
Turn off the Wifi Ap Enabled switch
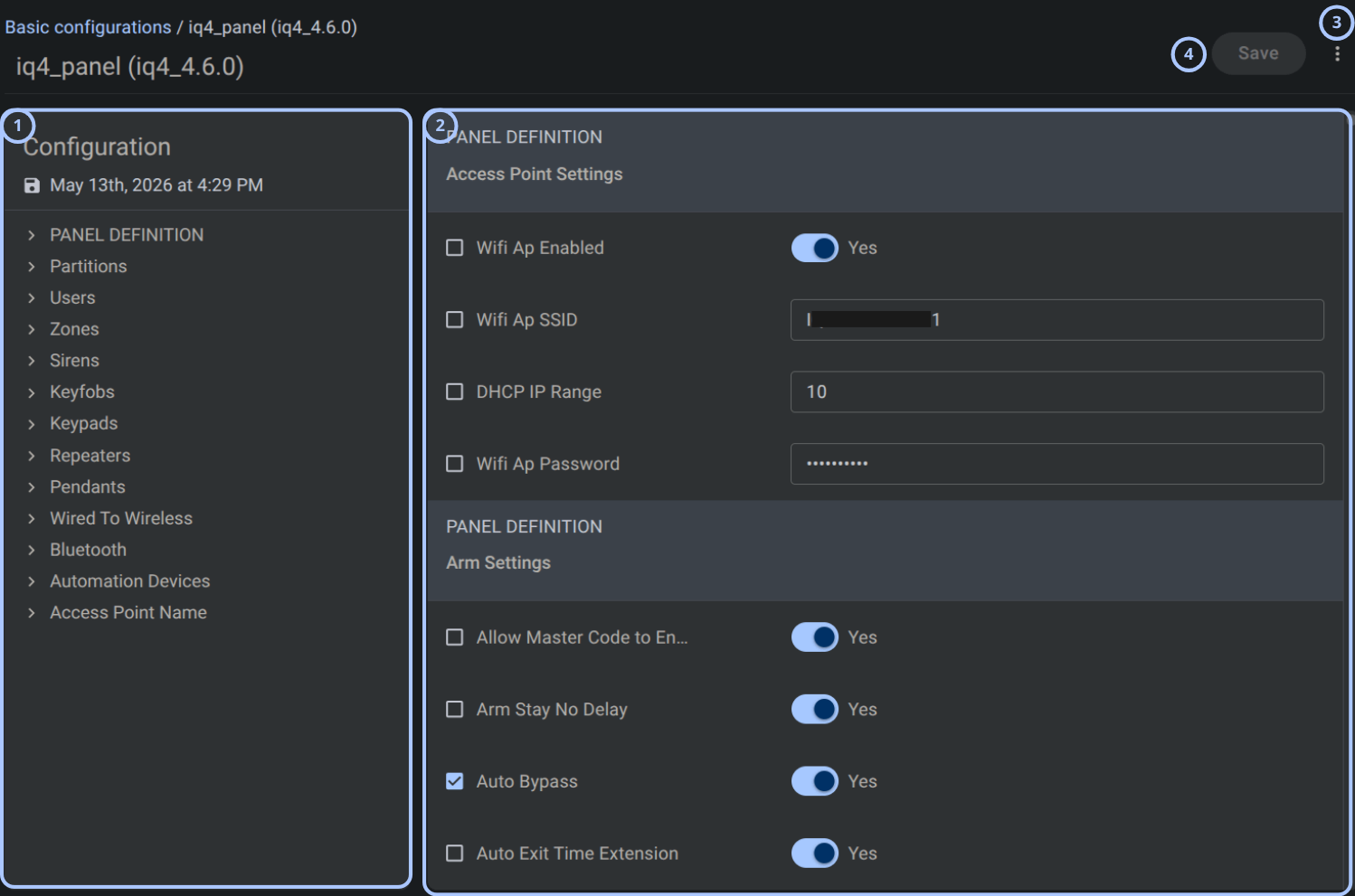[x=815, y=248]
